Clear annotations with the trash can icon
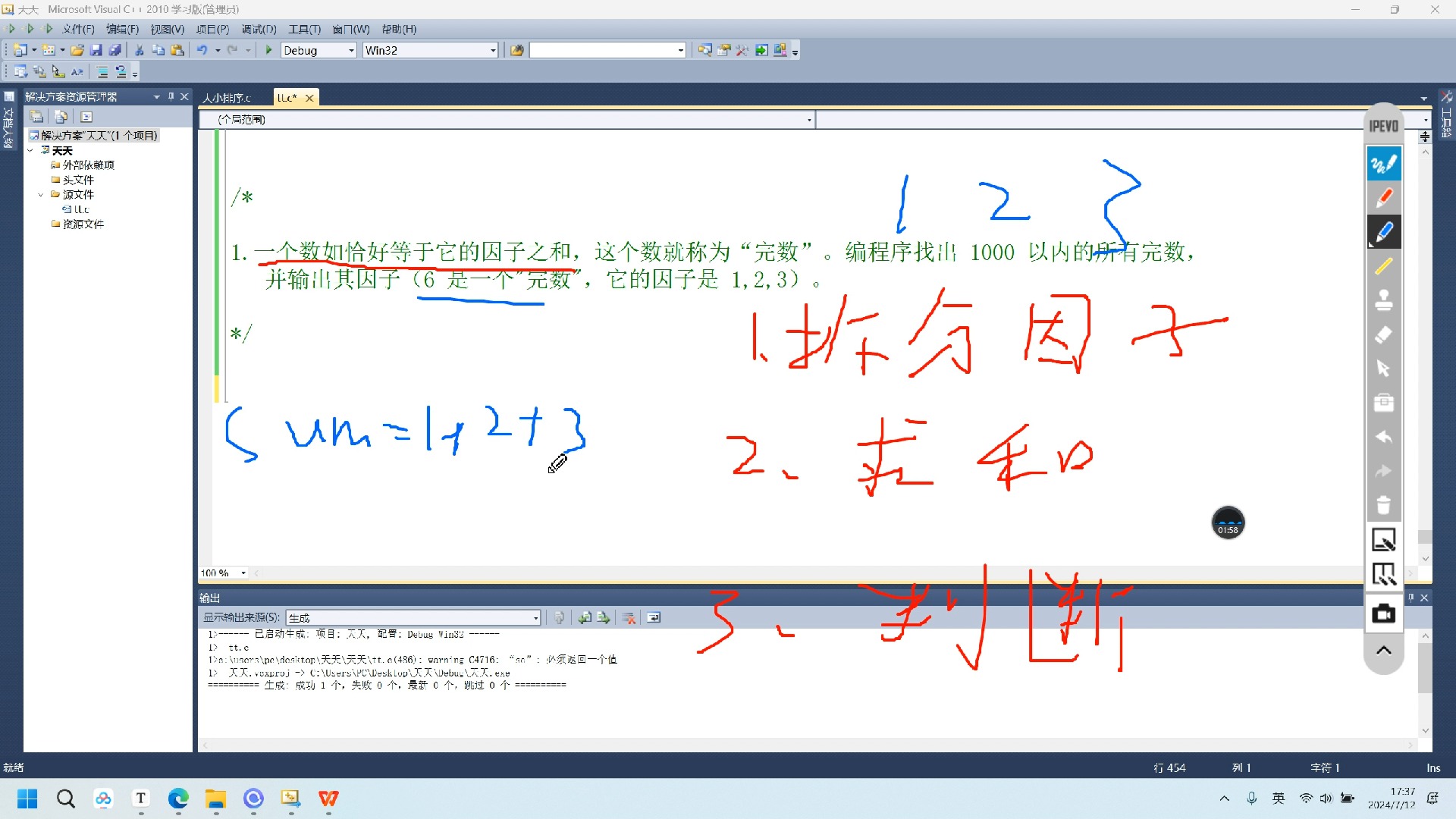Viewport: 1456px width, 819px height. point(1383,505)
